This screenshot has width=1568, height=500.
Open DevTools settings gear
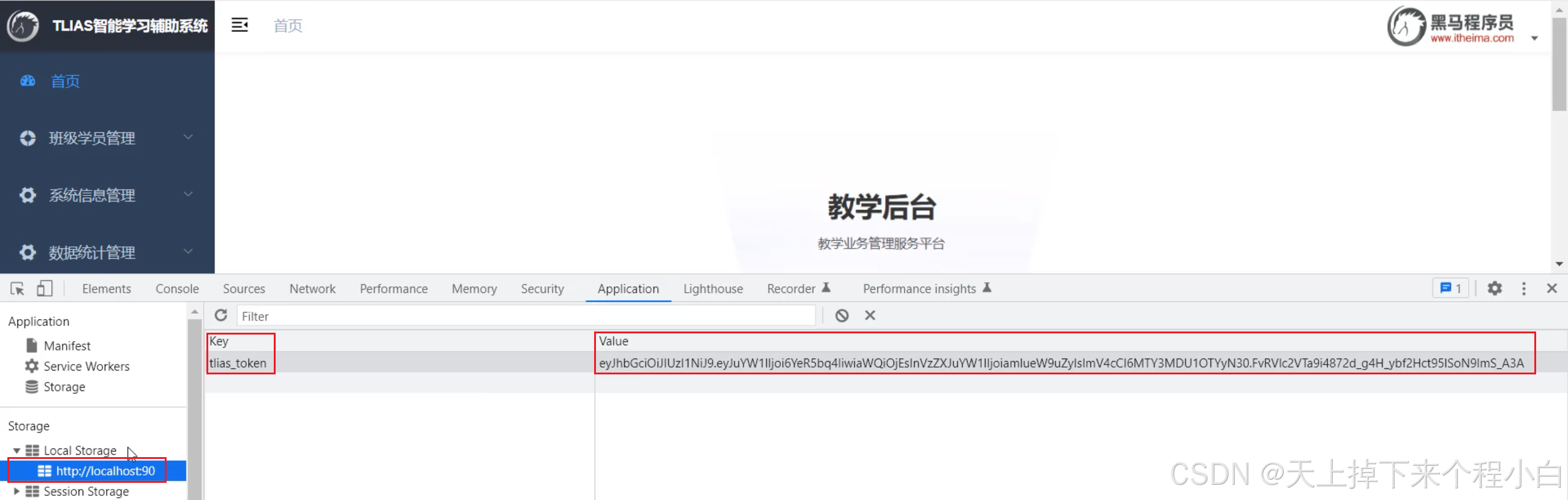coord(1495,289)
